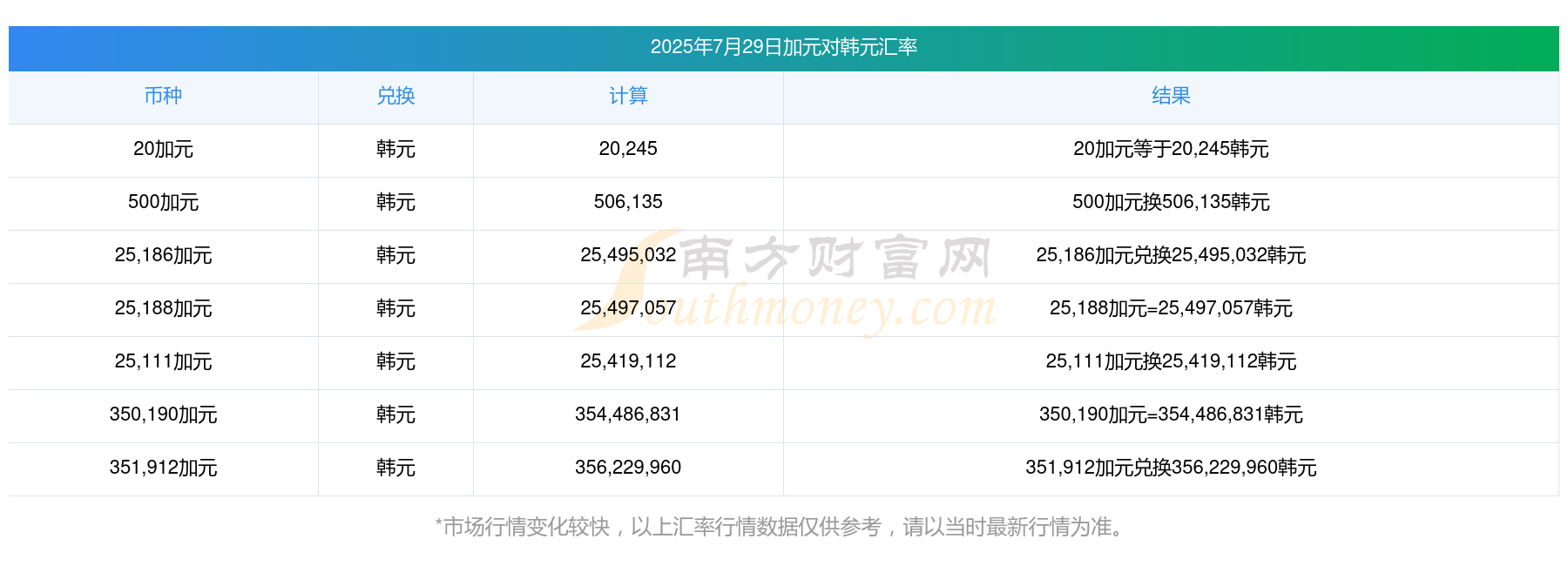
Task: Select the 25,111加元 cell
Action: point(163,361)
